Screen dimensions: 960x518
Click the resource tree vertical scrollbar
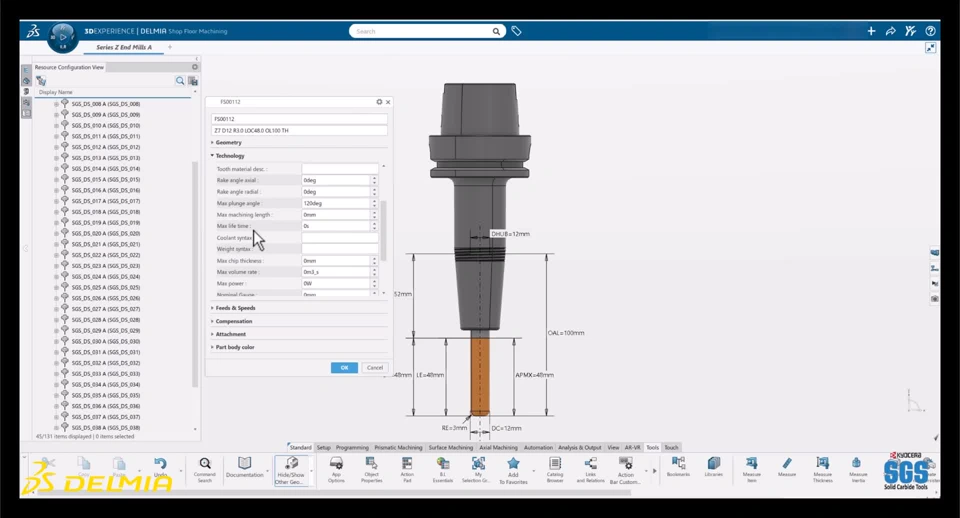pos(195,274)
